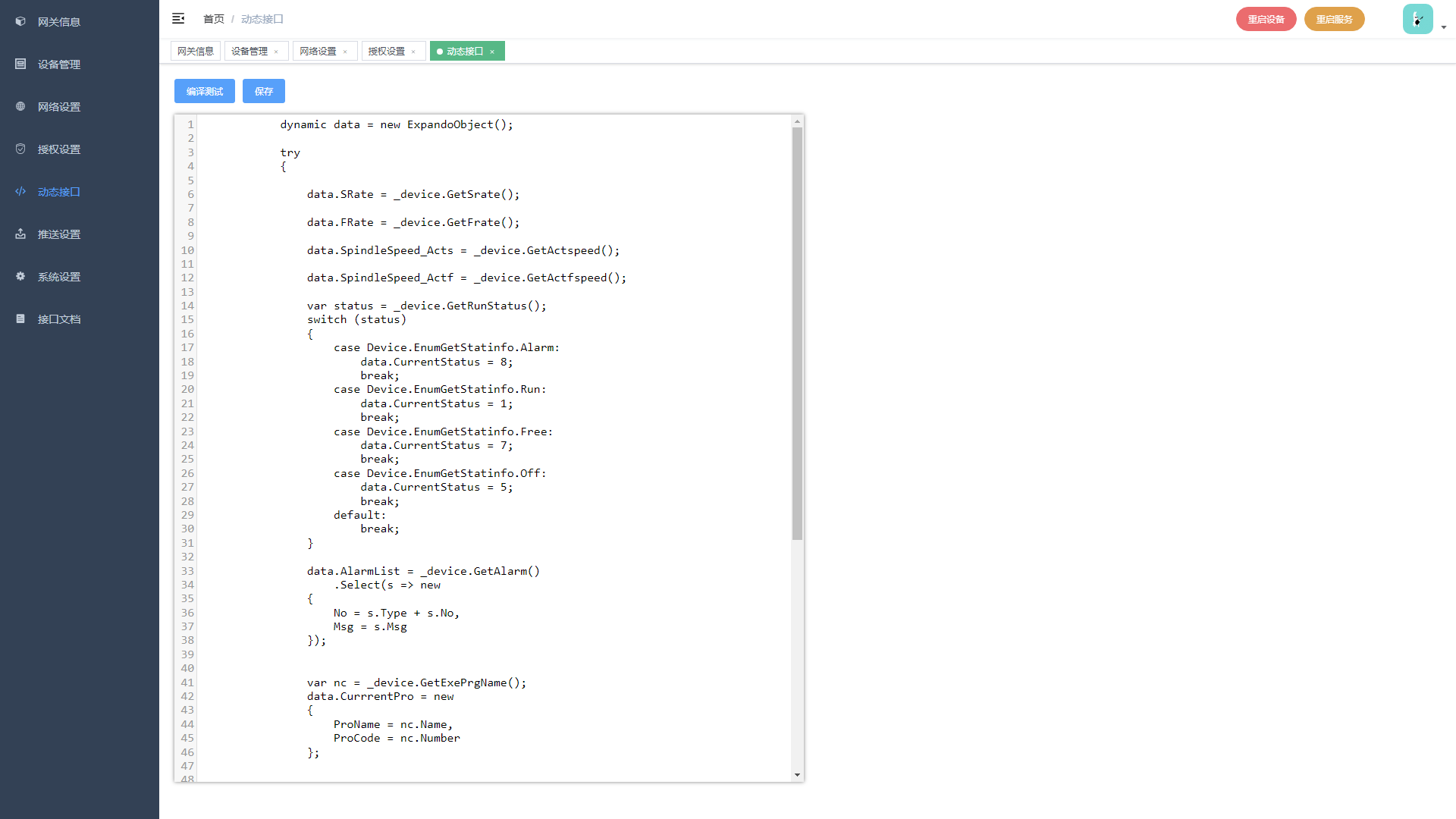Switch to the 授权设置 tab
The width and height of the screenshot is (1456, 819).
coord(387,52)
